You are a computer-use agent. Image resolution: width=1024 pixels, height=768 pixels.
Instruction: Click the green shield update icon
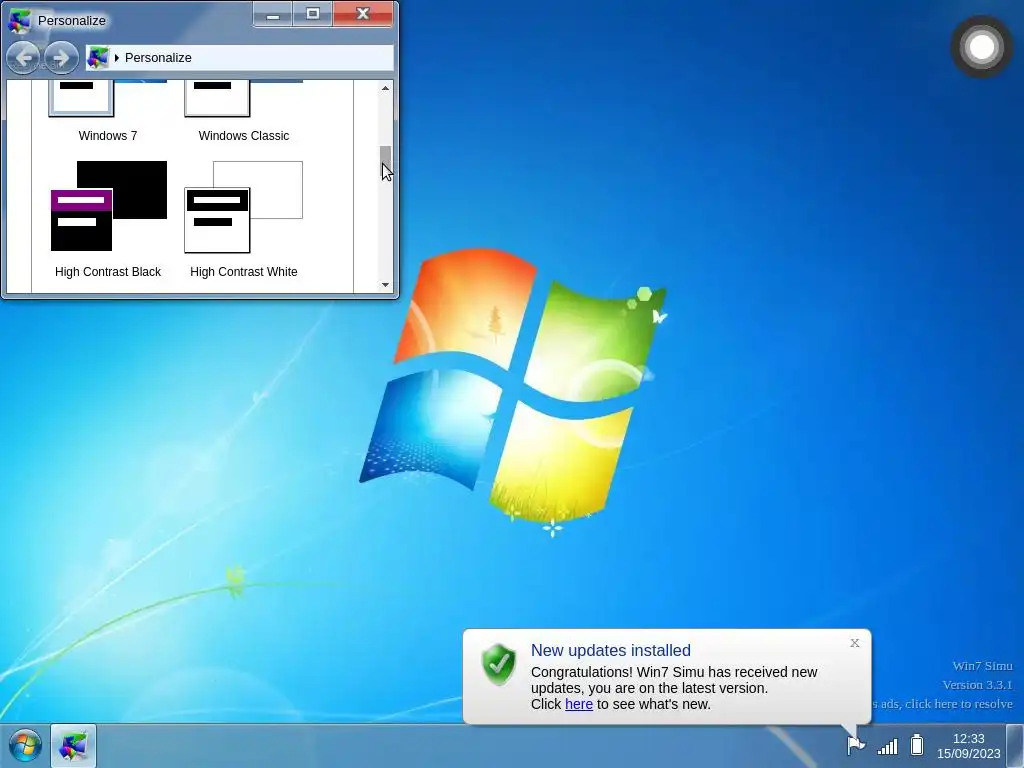499,664
